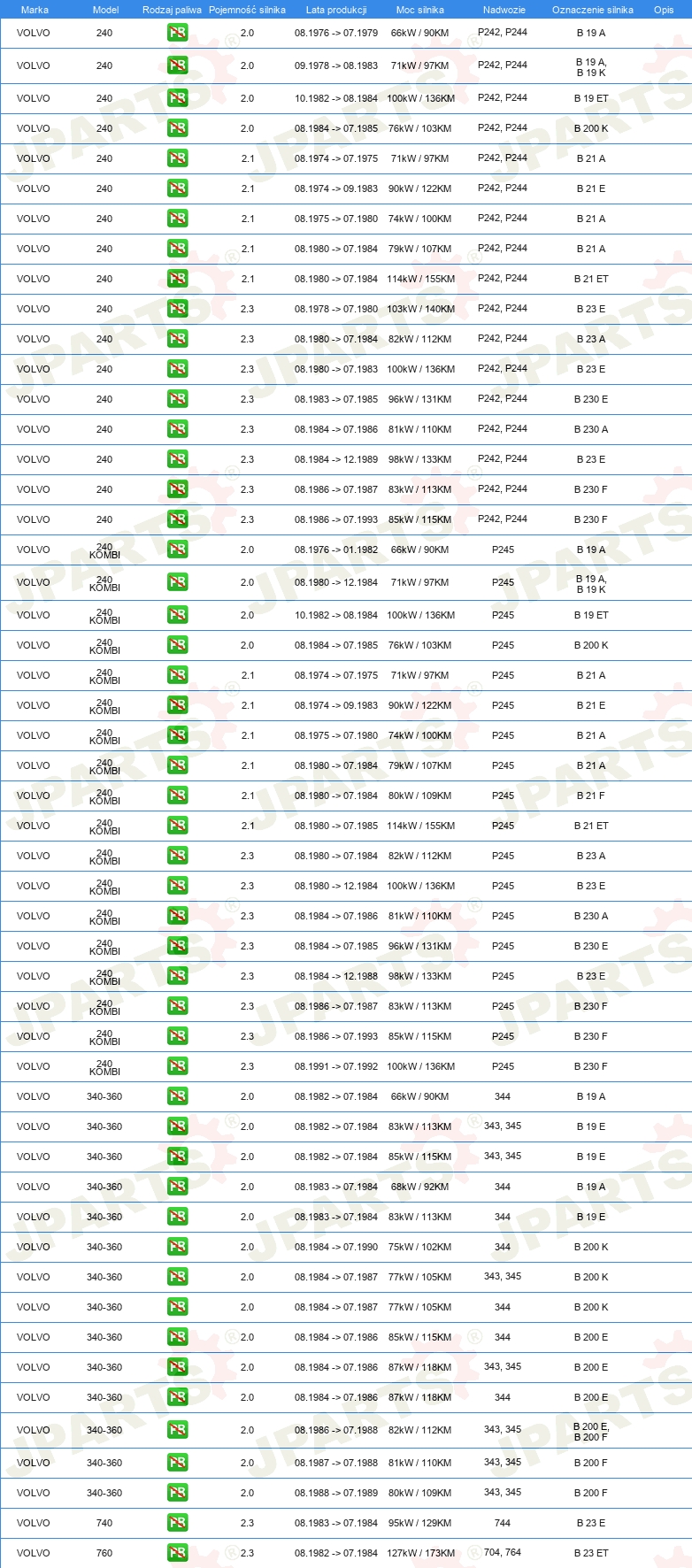This screenshot has height=1568, width=692.
Task: Click the B 23 ET engine code
Action: [x=591, y=1553]
